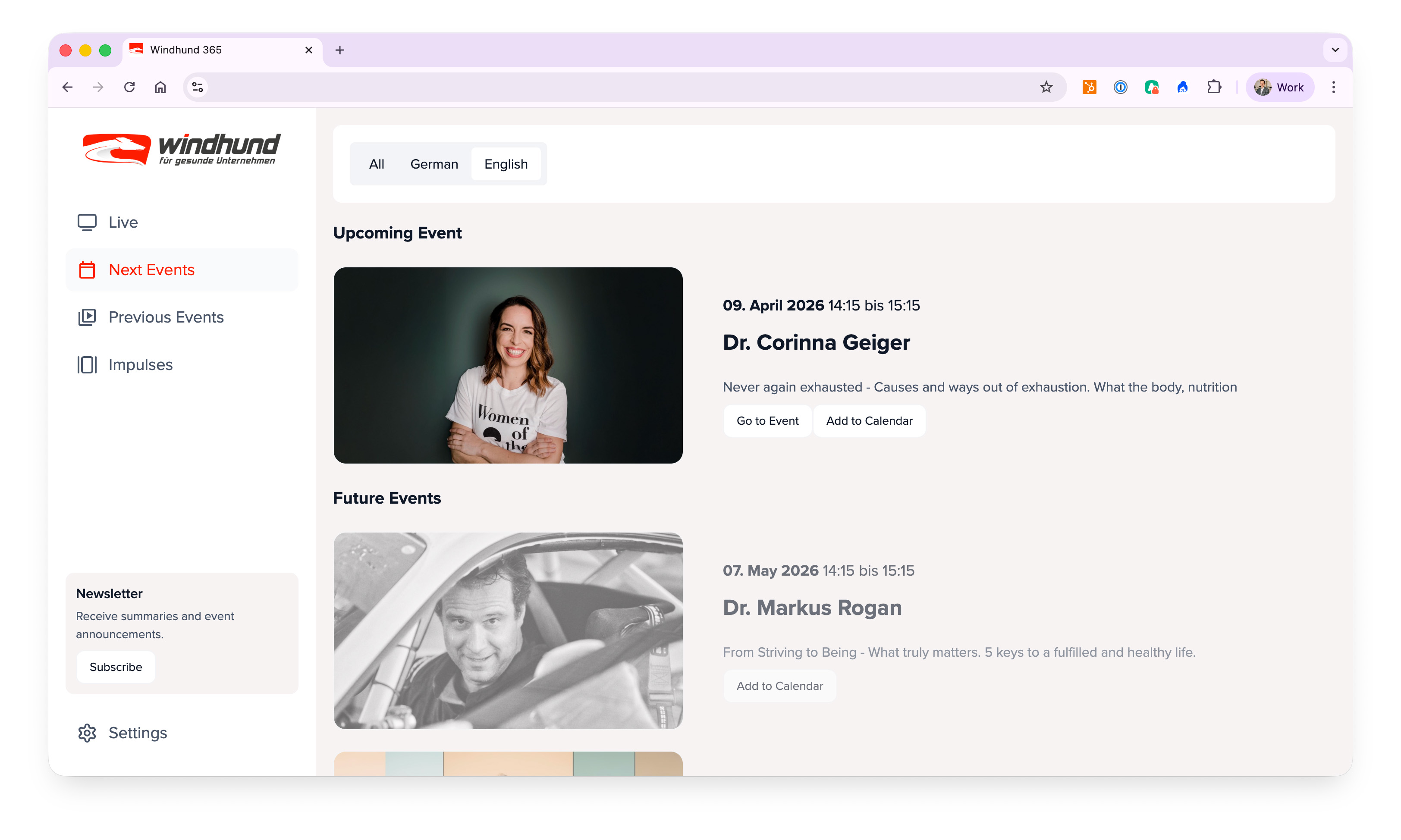
Task: Open the Live section monitor icon
Action: point(87,222)
